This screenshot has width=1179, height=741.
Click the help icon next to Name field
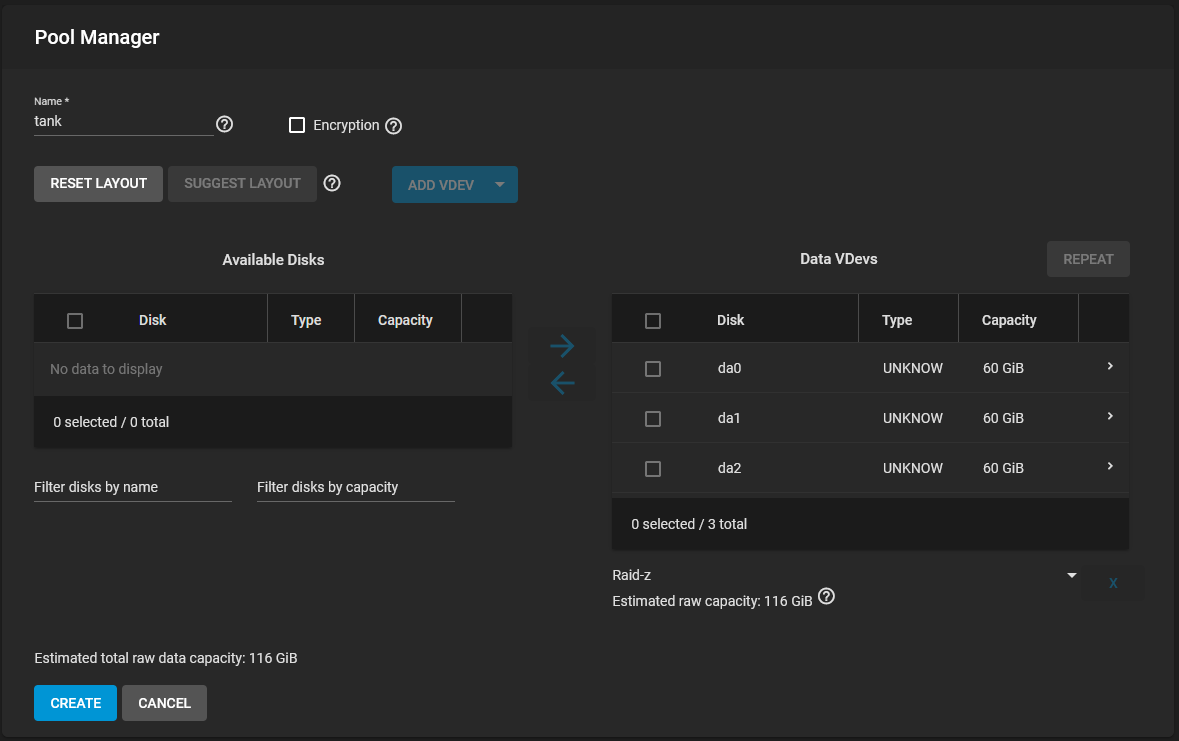click(224, 124)
